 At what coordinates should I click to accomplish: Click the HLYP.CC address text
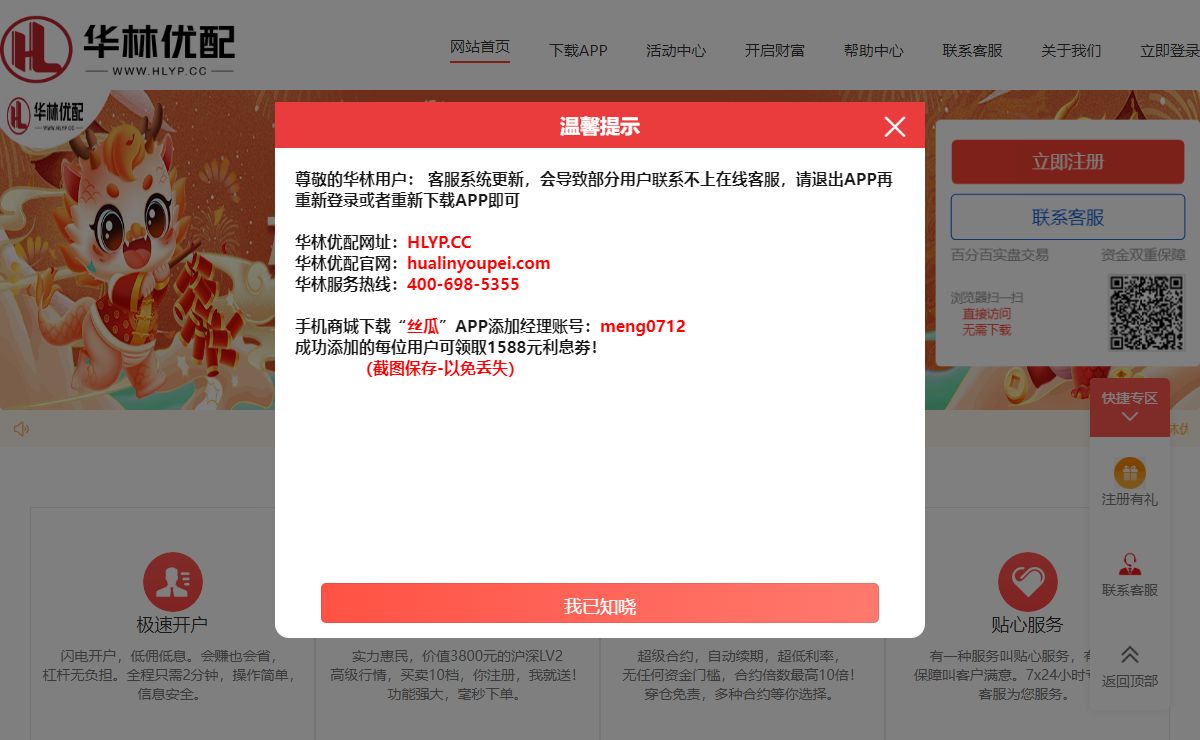(x=439, y=242)
